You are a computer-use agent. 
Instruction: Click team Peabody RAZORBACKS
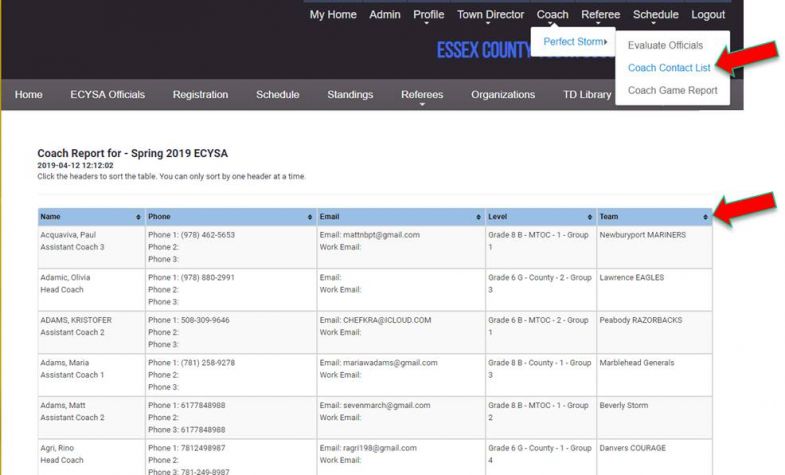tap(641, 320)
